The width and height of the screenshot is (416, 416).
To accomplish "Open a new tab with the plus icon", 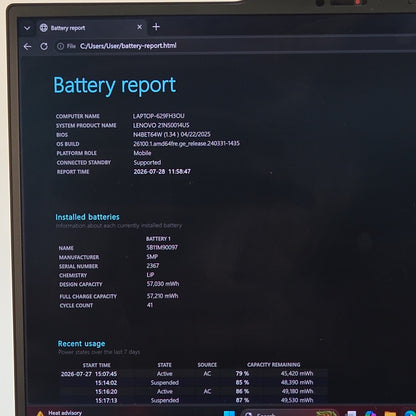I will tap(156, 27).
